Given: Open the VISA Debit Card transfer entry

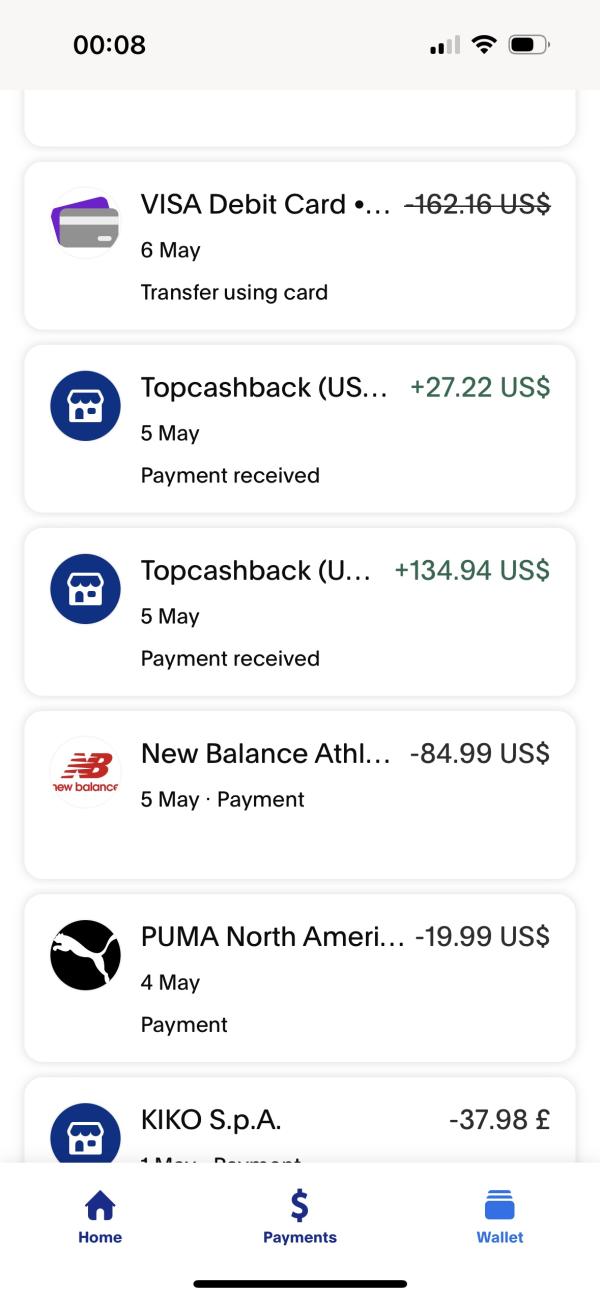Looking at the screenshot, I should pos(300,246).
